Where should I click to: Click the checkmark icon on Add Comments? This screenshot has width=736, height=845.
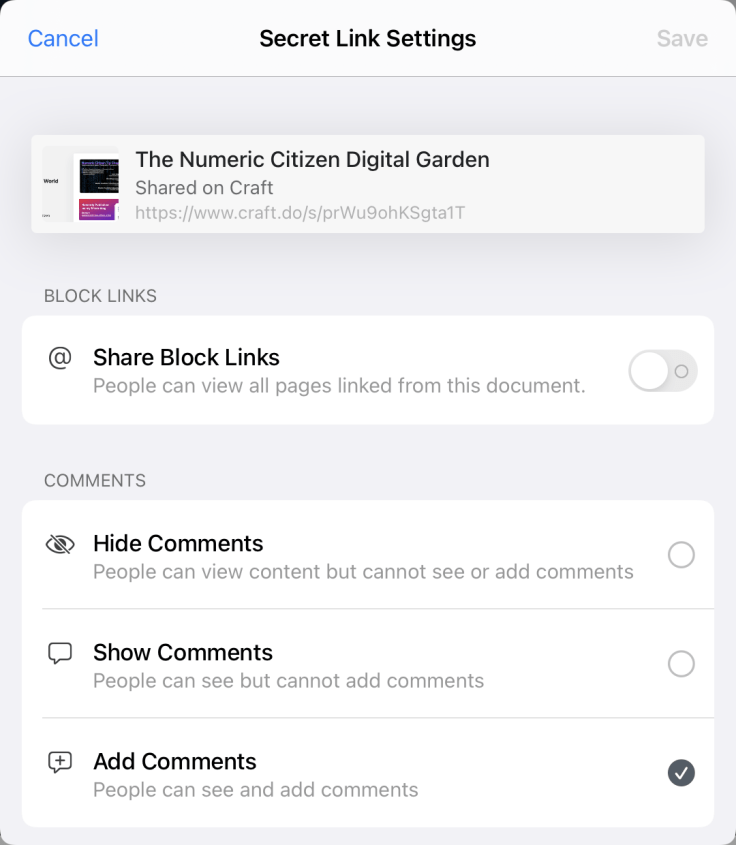point(681,773)
